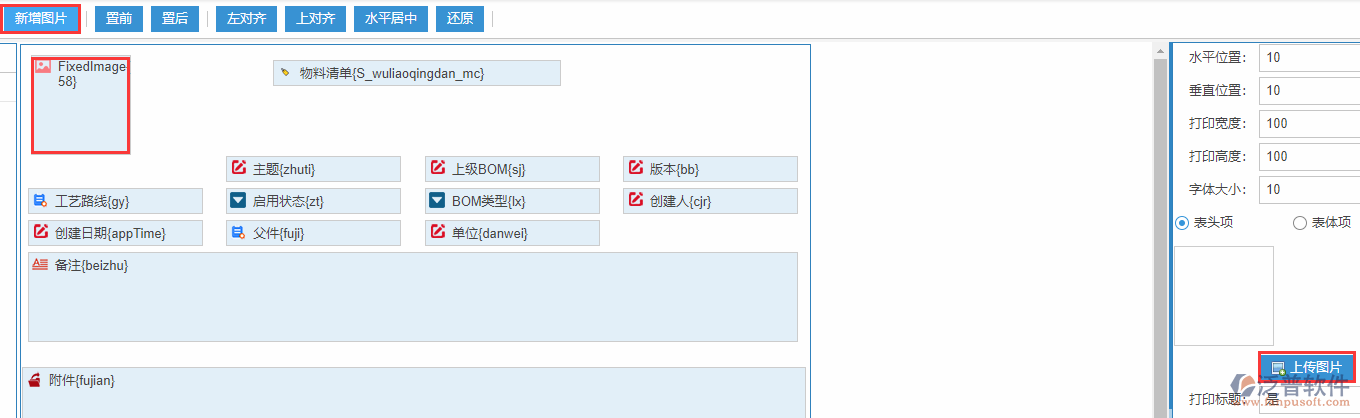Click the properties panel vertical scrollbar
Screen dimensions: 1360x418
(1161, 230)
